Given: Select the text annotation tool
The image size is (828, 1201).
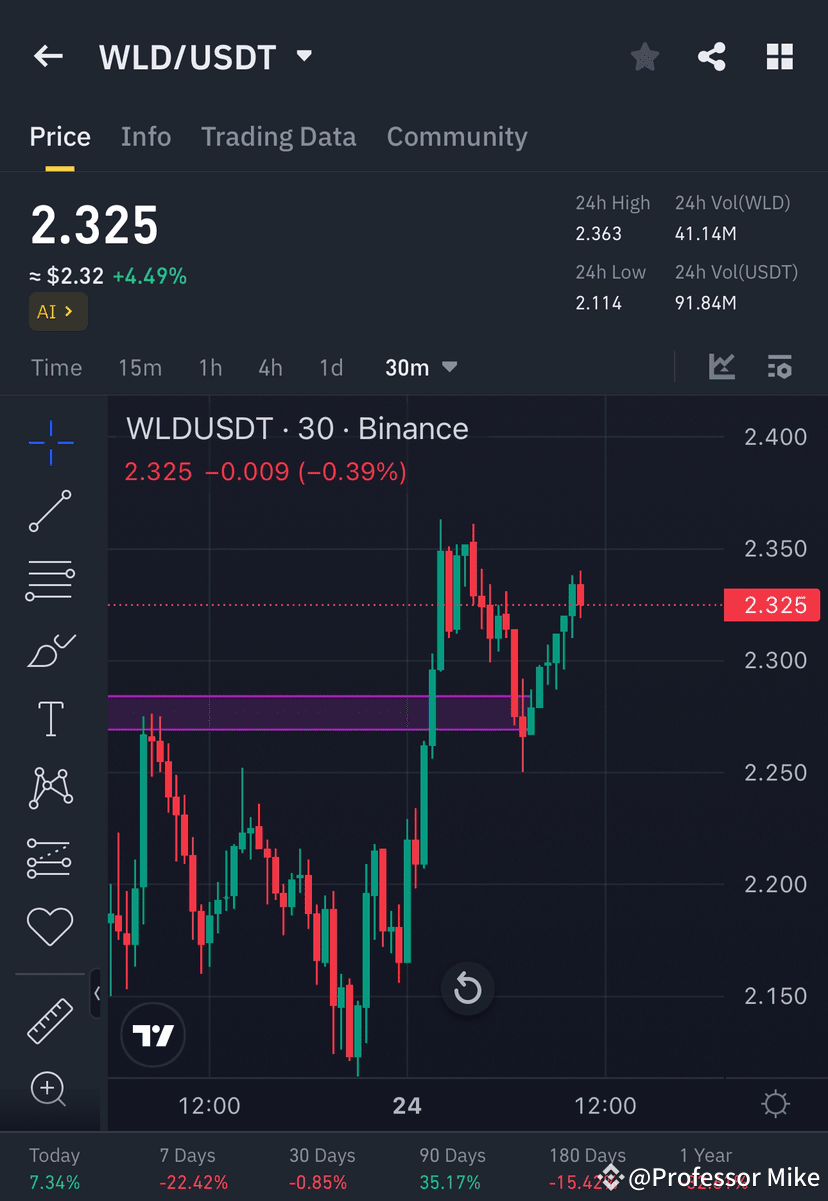Looking at the screenshot, I should click(x=50, y=718).
